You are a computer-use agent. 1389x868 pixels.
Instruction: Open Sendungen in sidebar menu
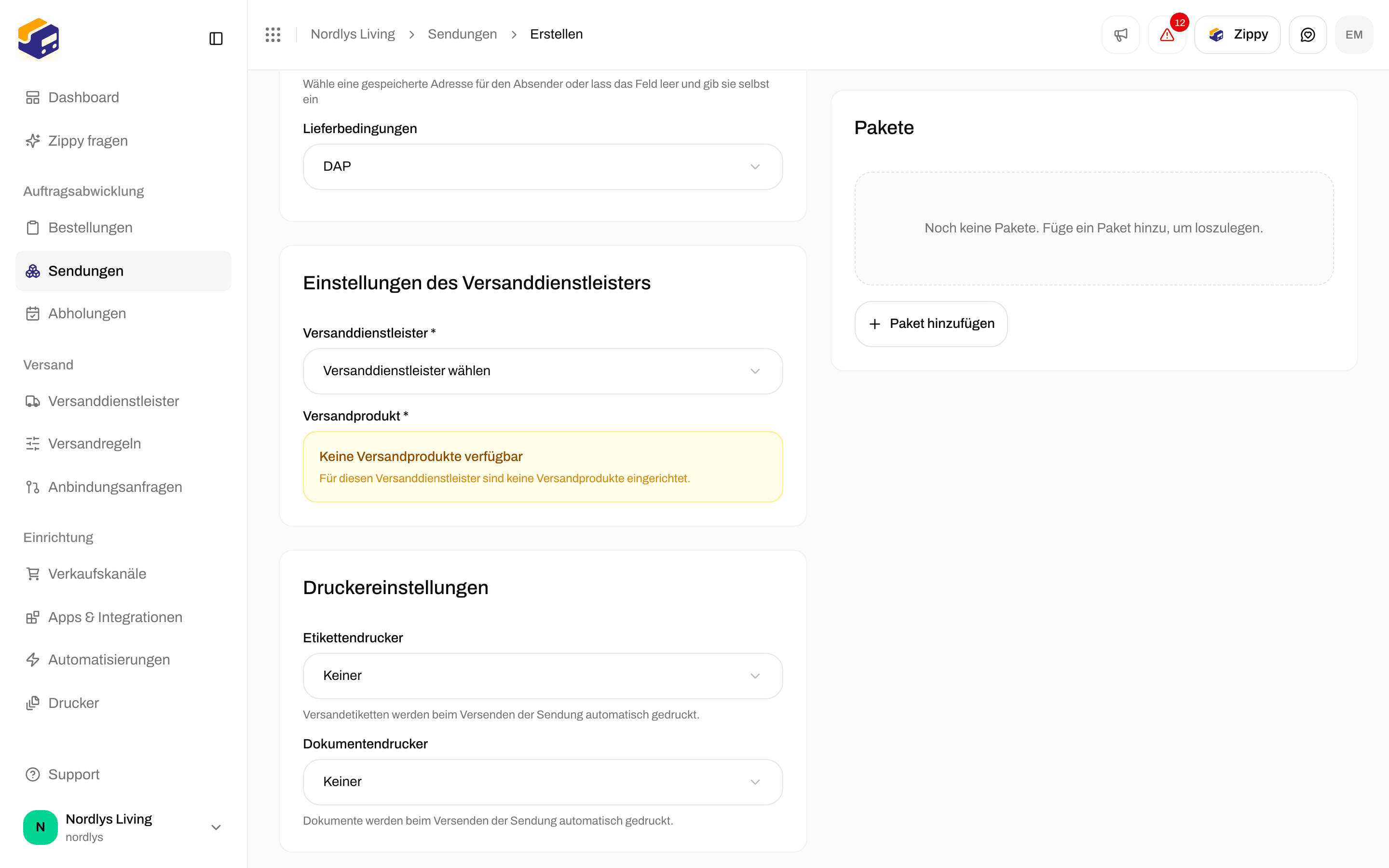[123, 271]
